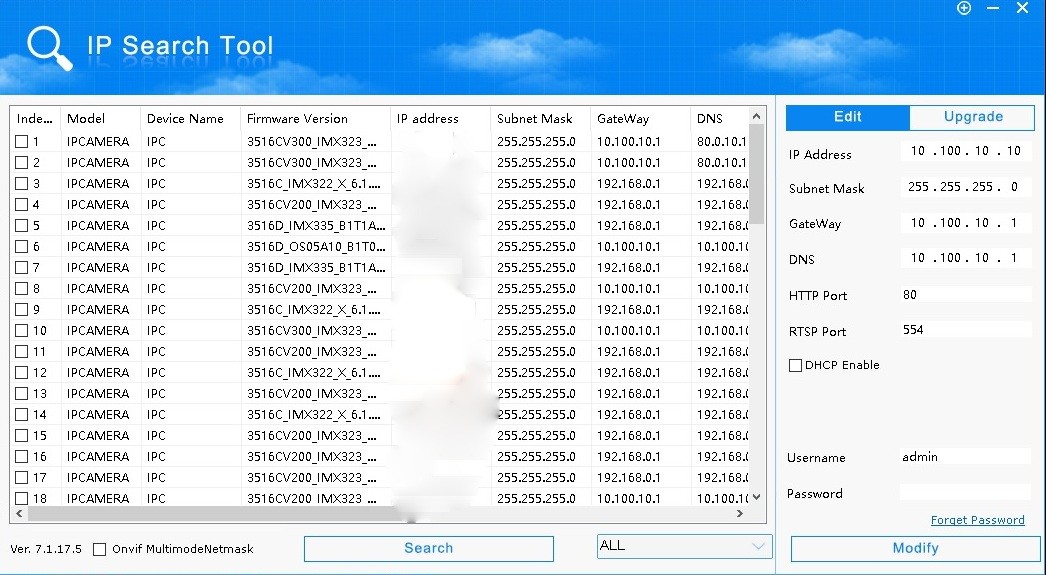Tick the checkbox for device row 18
This screenshot has height=575, width=1046.
(x=21, y=498)
